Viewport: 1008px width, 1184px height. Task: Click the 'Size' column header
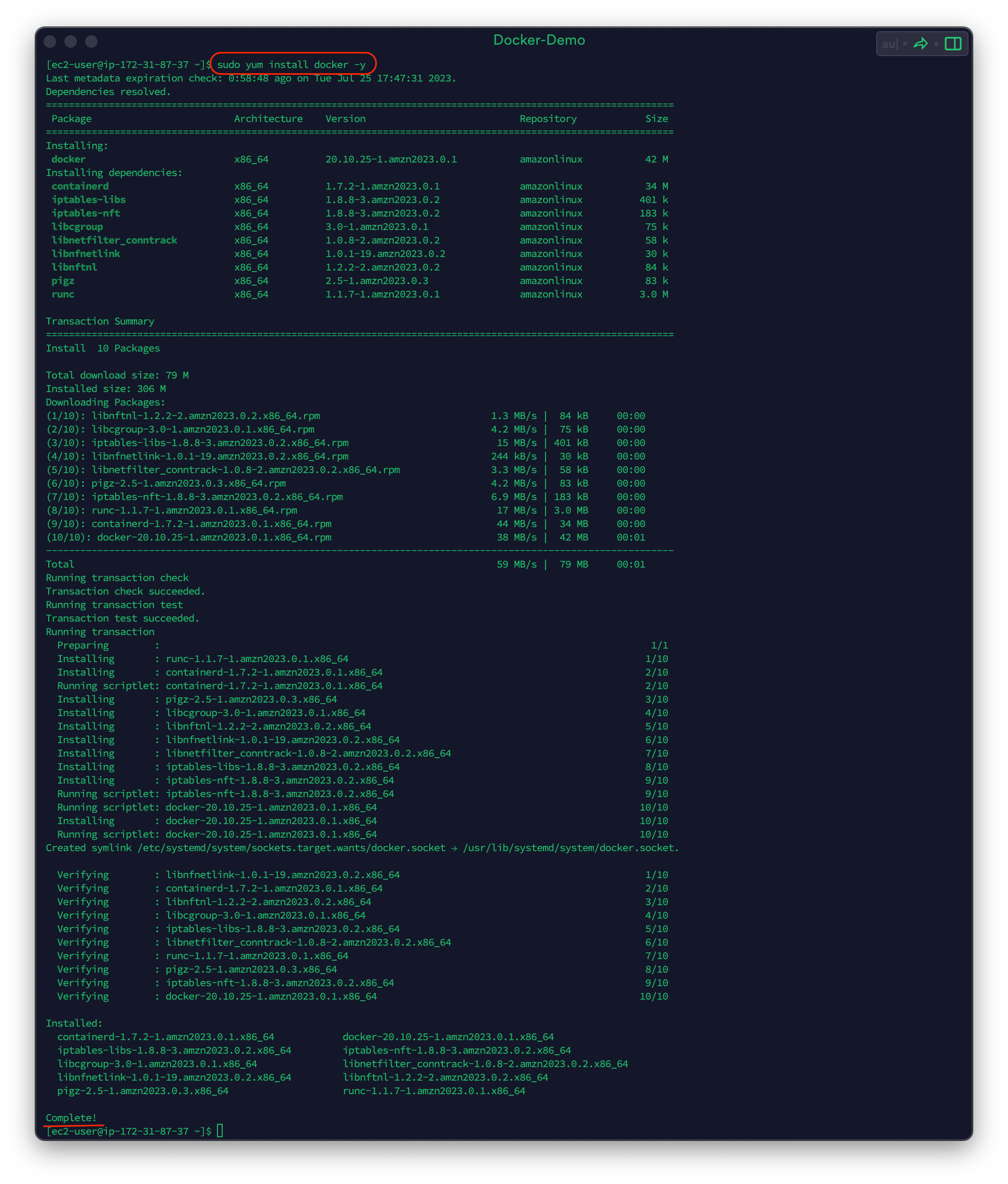tap(657, 119)
